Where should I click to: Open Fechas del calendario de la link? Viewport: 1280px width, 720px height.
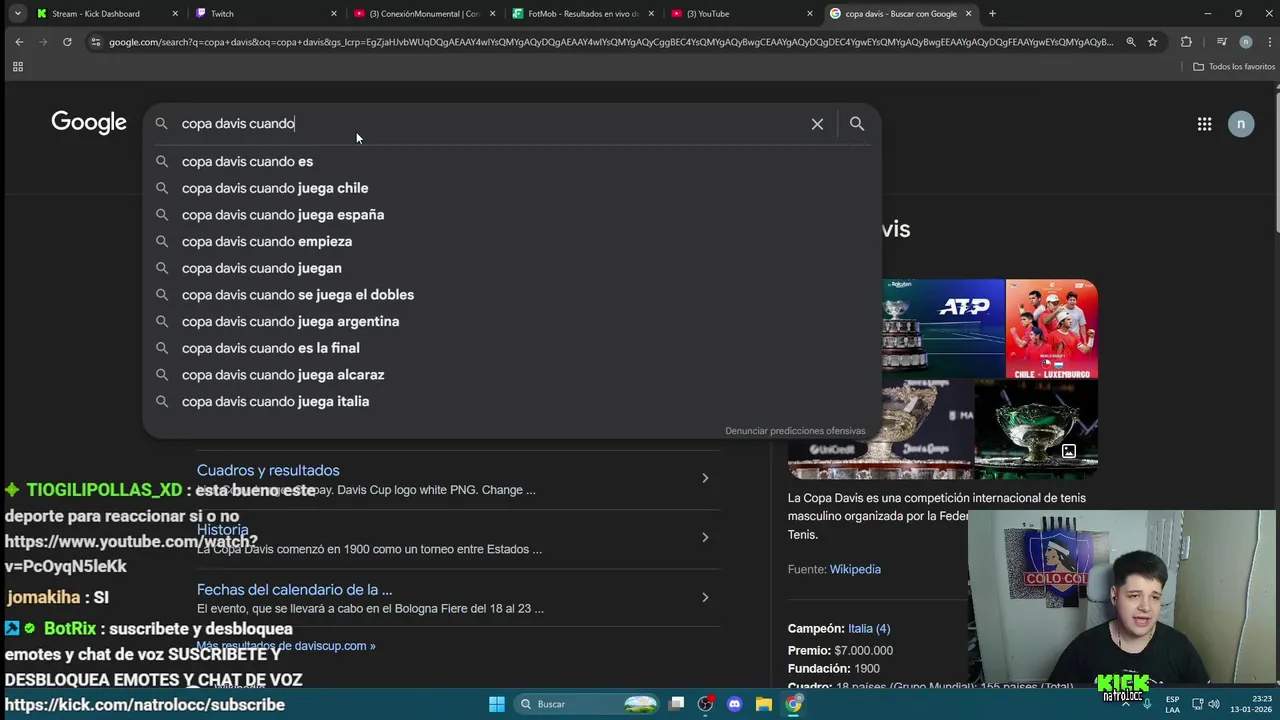[294, 590]
